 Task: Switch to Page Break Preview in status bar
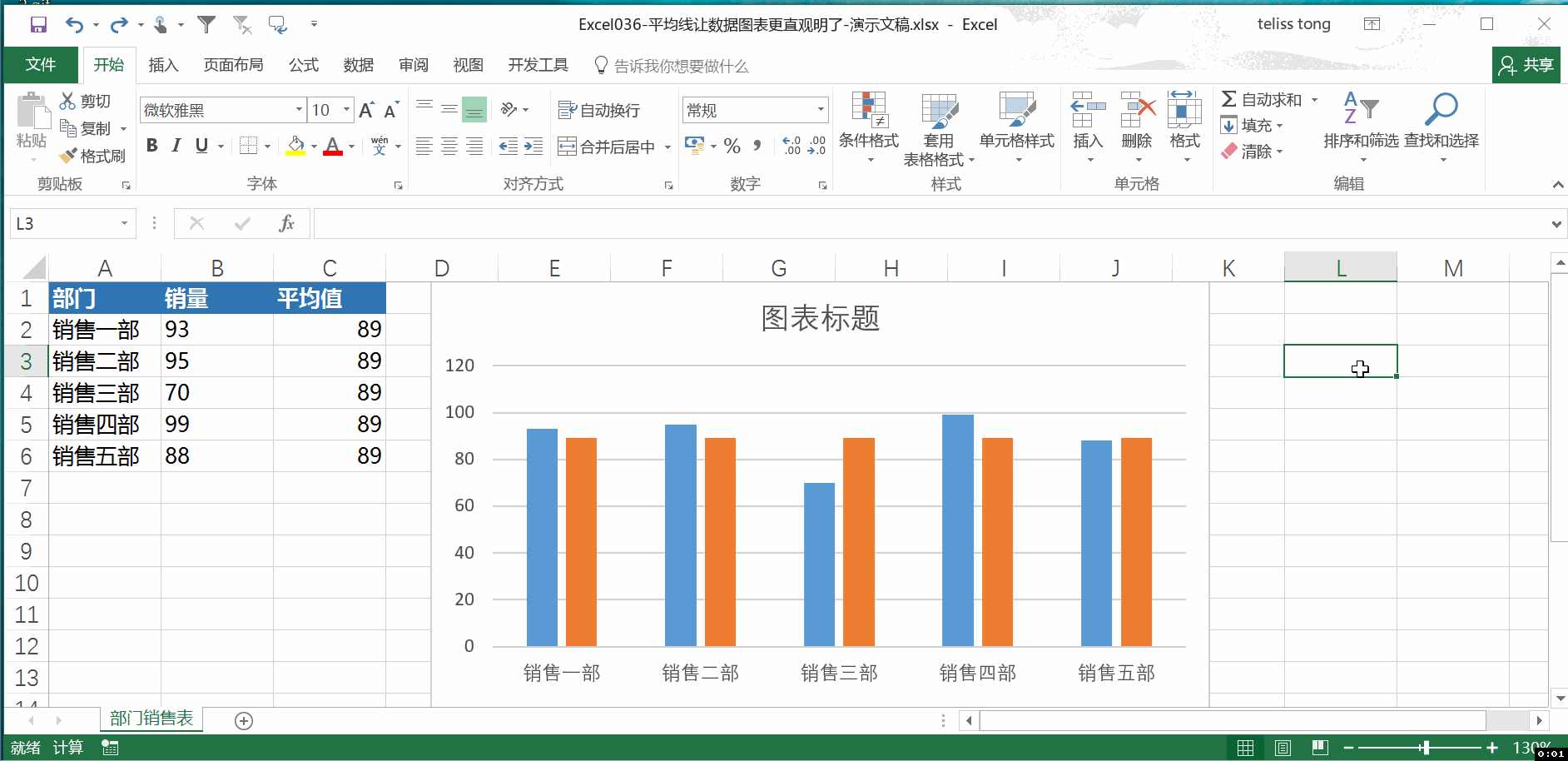[x=1320, y=748]
